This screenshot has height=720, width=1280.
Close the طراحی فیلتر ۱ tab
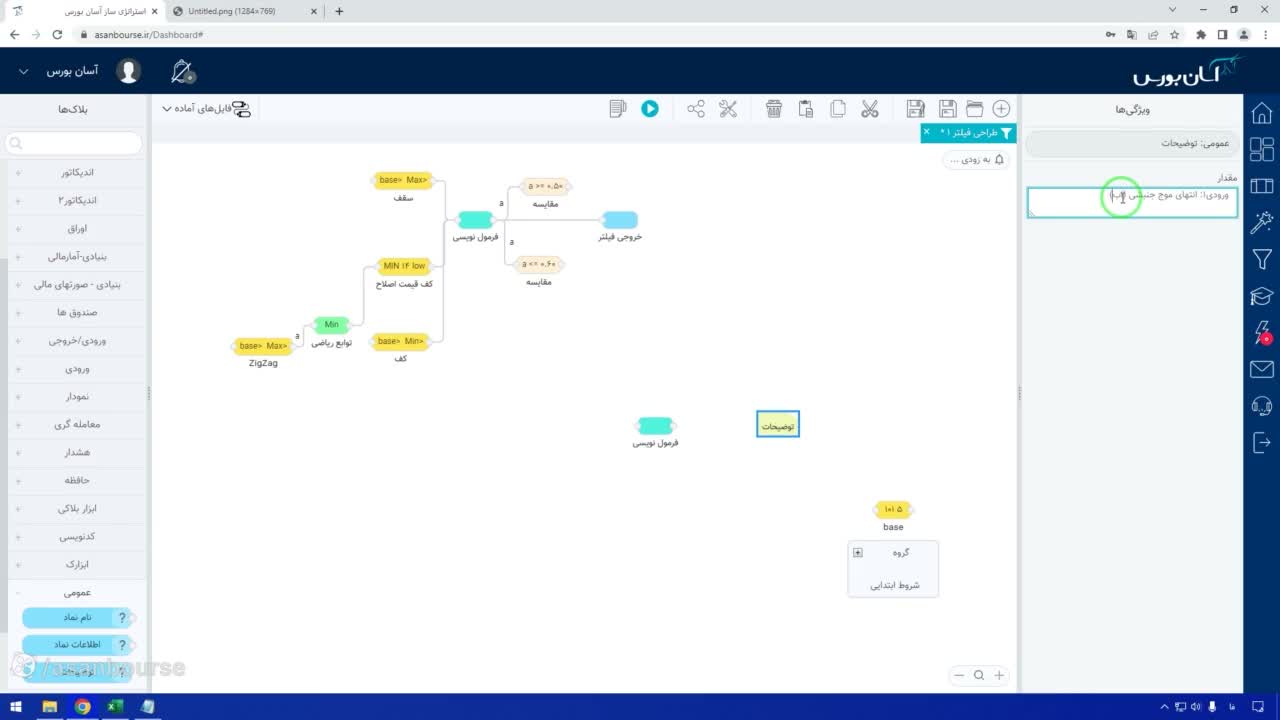click(926, 132)
